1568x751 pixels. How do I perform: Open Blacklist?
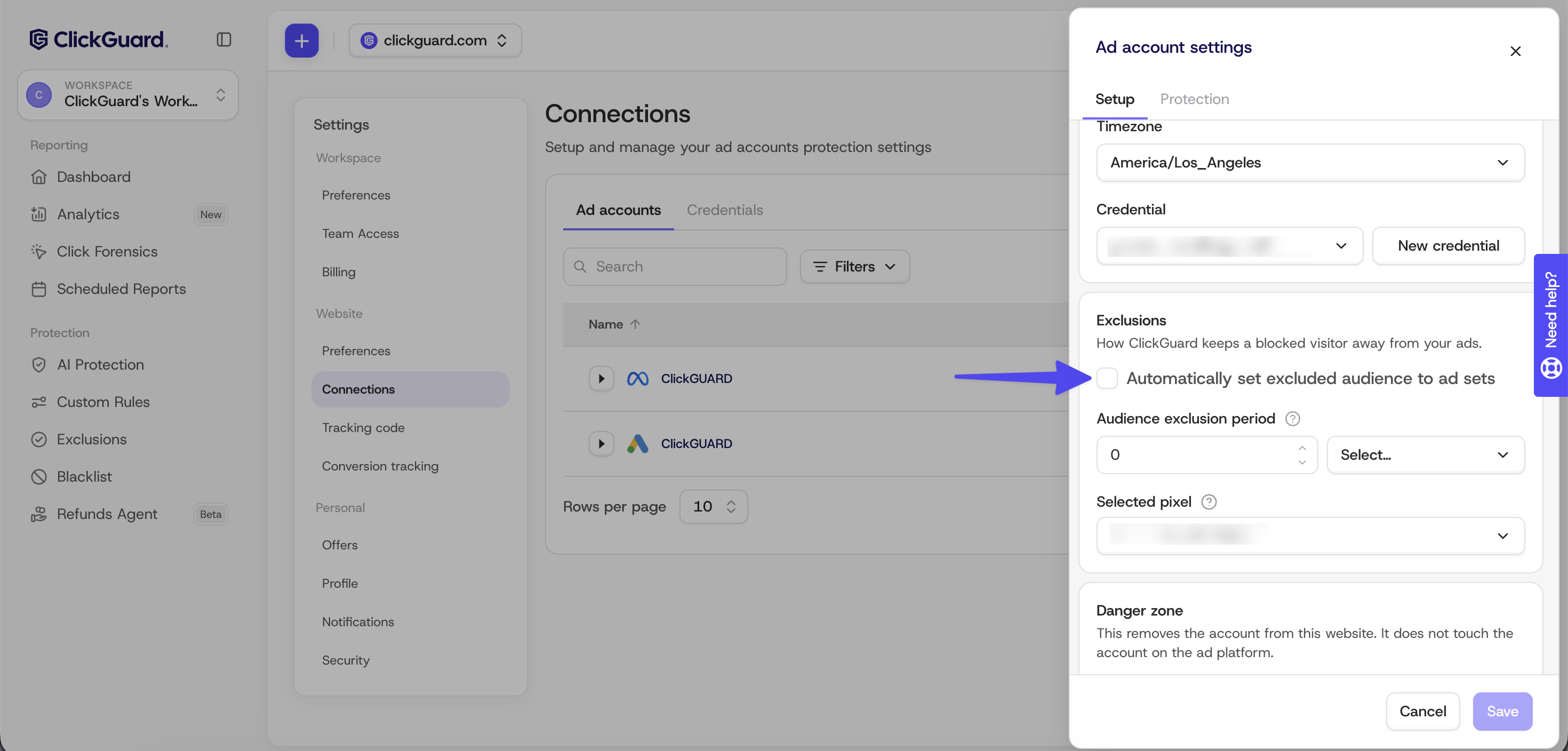point(84,476)
